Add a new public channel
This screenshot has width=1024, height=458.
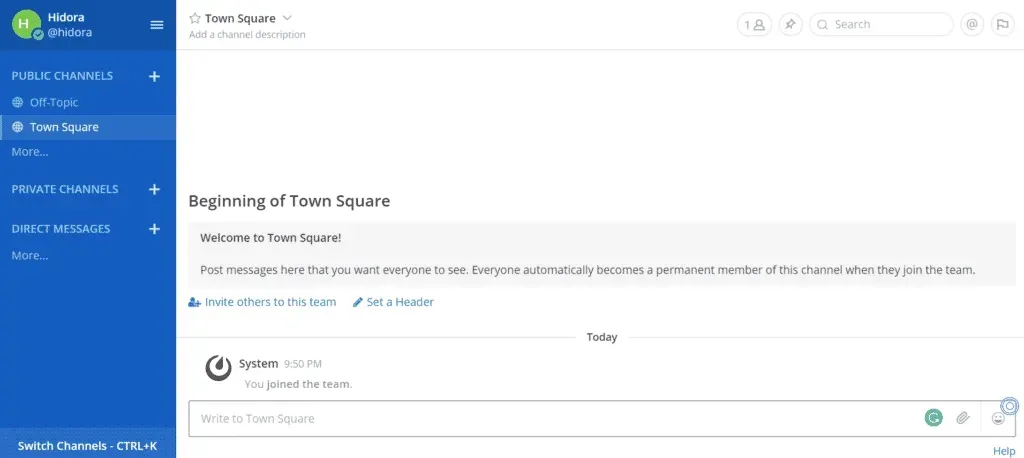point(154,76)
